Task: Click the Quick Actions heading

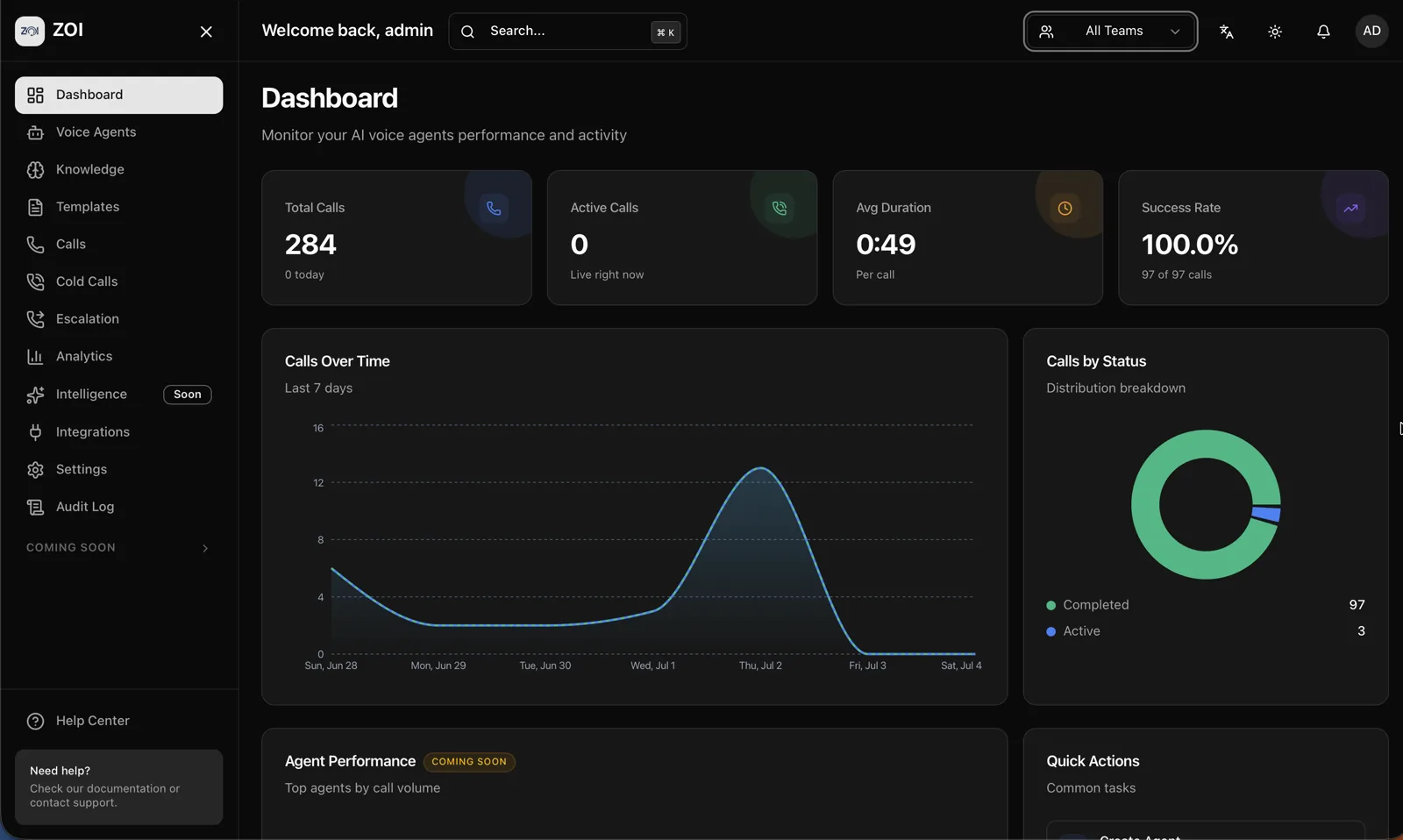Action: [x=1093, y=761]
